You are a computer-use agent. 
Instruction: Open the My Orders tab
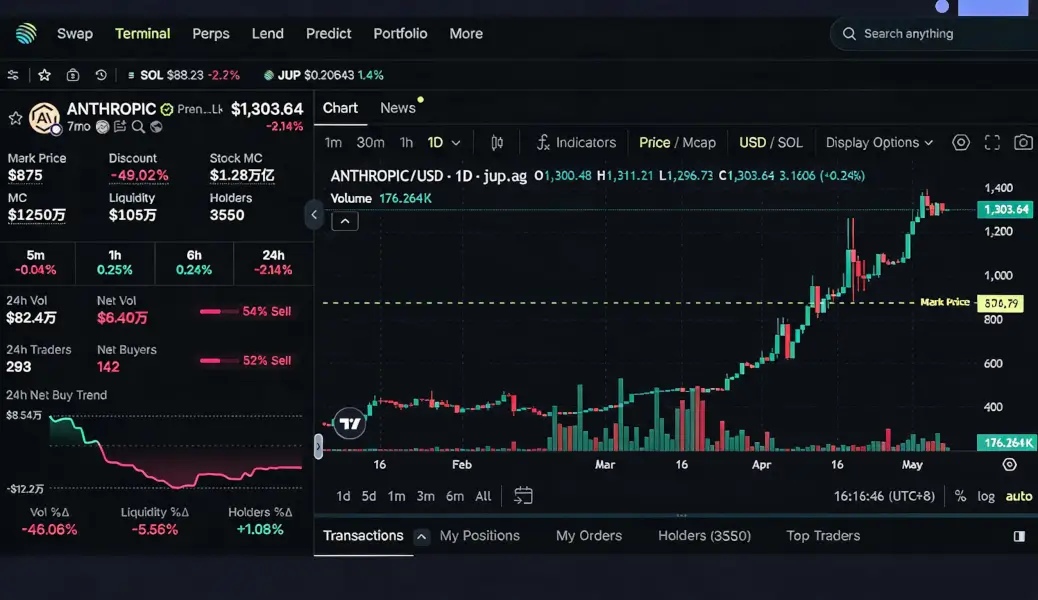589,536
